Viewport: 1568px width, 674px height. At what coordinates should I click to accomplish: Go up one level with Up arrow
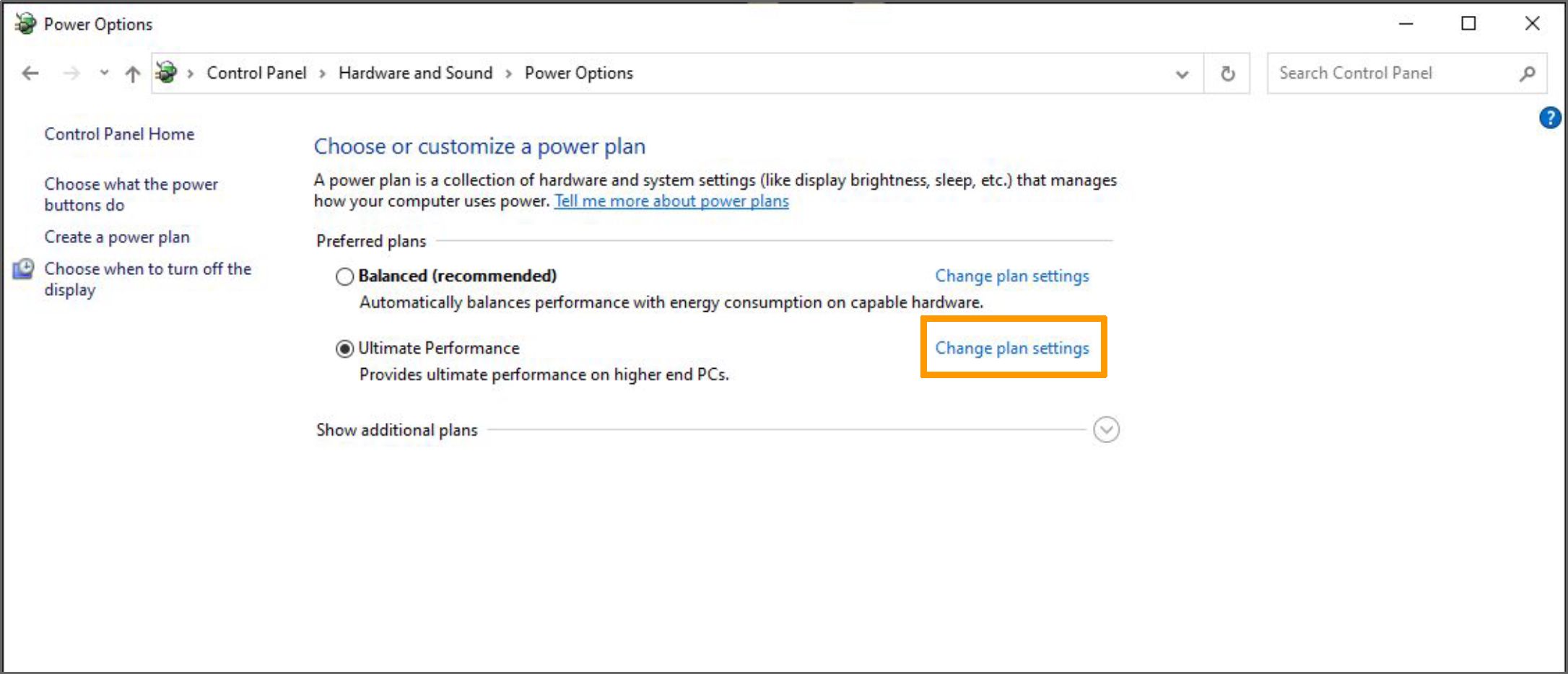click(x=132, y=74)
